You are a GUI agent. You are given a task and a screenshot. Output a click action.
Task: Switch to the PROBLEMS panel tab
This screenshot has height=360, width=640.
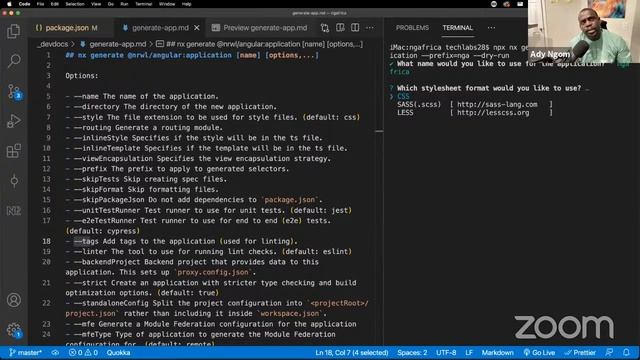point(412,28)
